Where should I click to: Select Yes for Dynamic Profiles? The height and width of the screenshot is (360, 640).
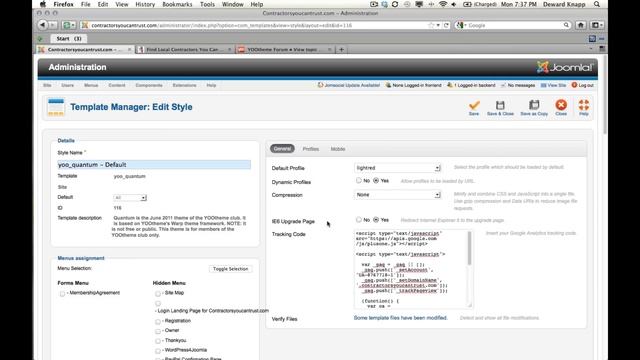(x=376, y=180)
